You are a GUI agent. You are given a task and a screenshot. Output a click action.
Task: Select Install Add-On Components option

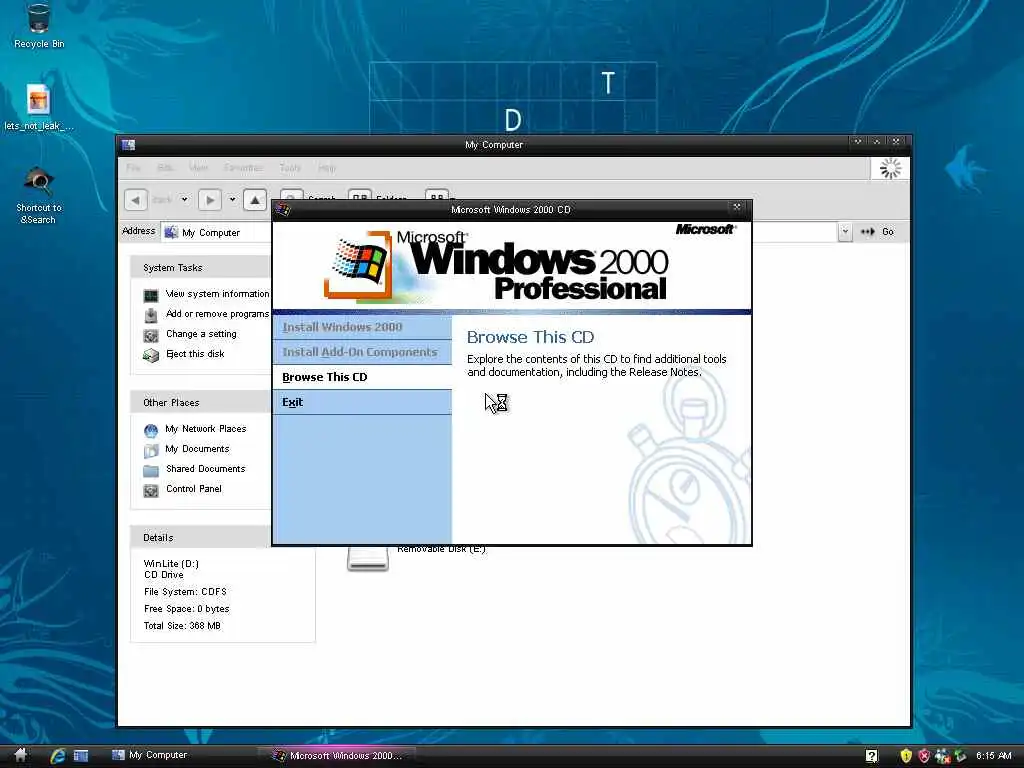click(x=362, y=352)
